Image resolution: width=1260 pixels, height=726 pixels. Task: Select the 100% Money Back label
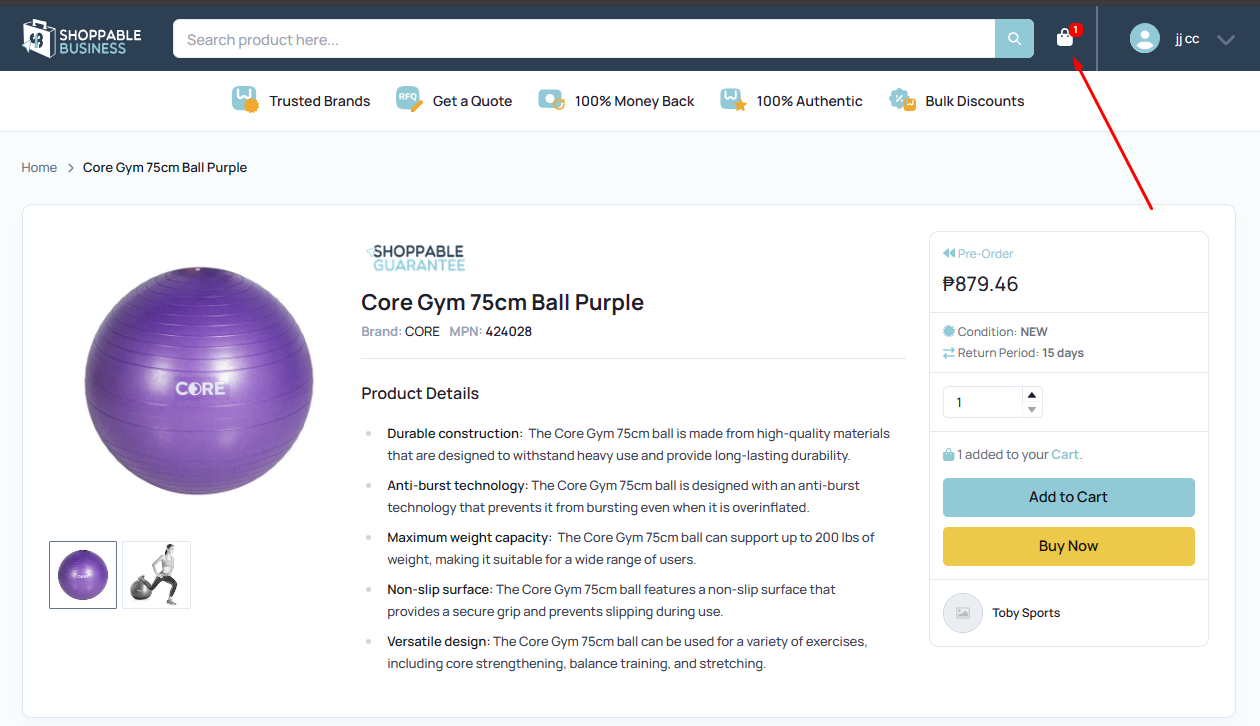coord(634,101)
